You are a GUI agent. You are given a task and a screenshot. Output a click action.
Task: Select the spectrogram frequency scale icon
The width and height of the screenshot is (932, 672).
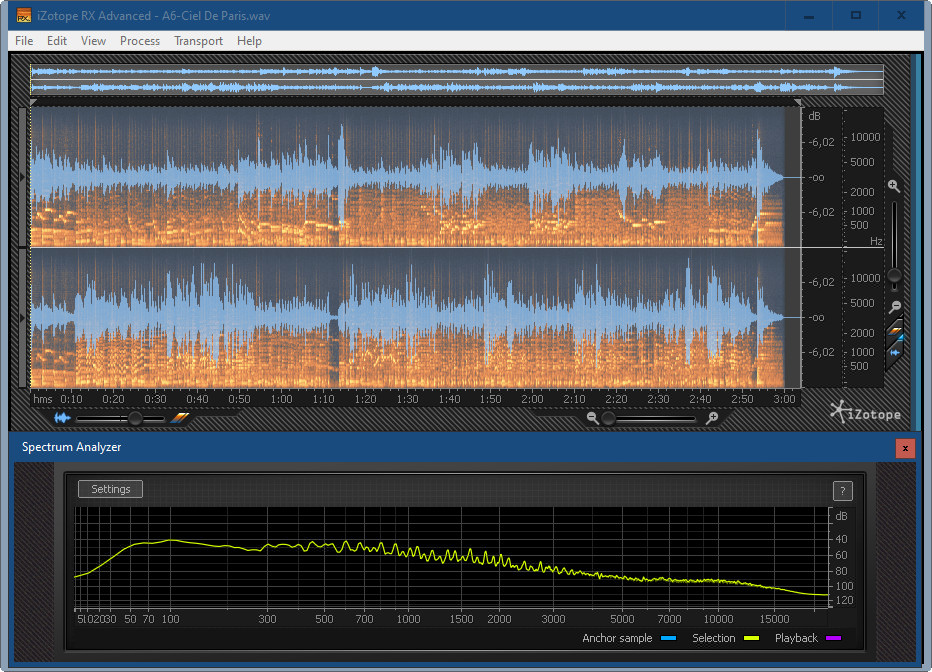(895, 331)
